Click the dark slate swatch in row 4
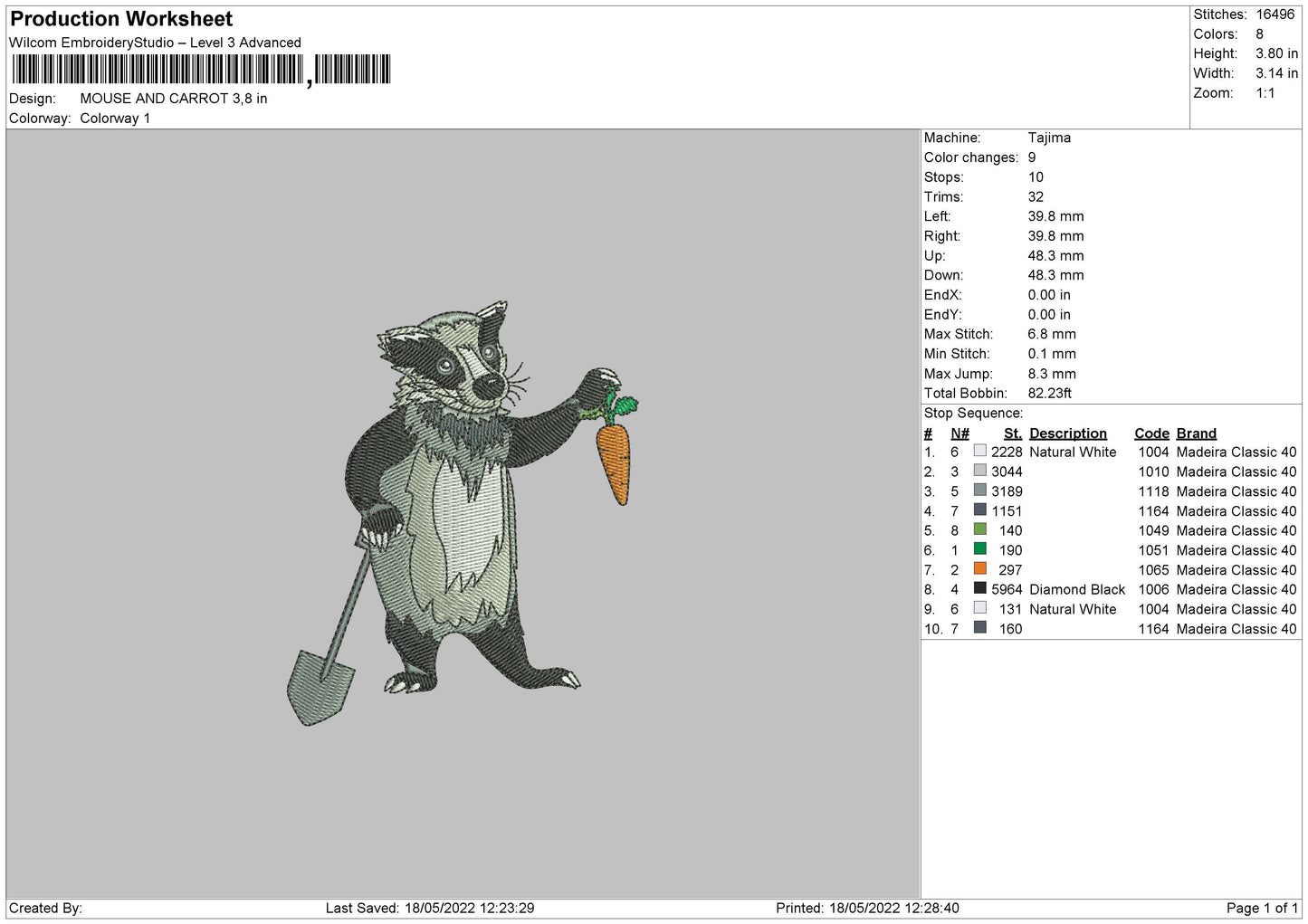This screenshot has width=1308, height=924. [979, 510]
